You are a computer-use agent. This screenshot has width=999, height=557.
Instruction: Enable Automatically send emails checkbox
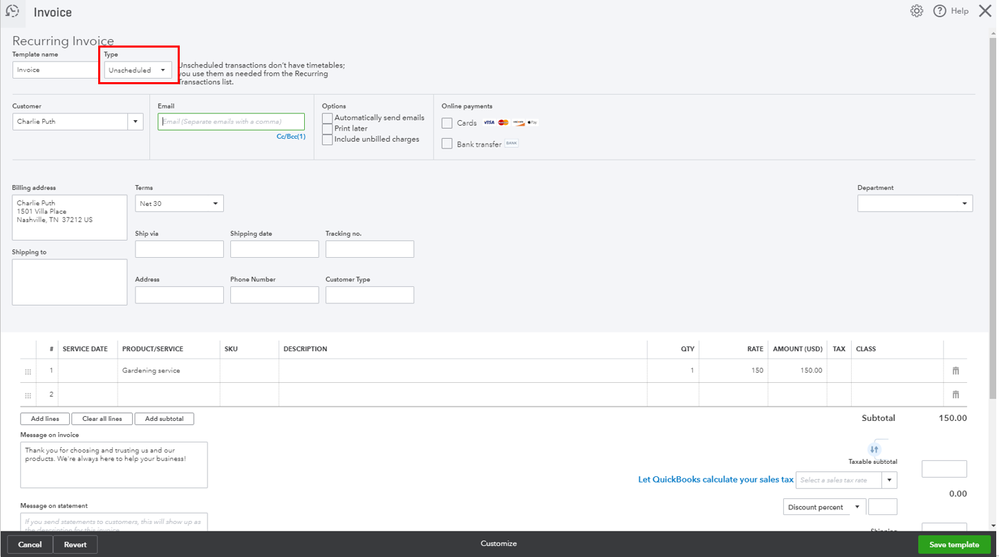(x=327, y=118)
